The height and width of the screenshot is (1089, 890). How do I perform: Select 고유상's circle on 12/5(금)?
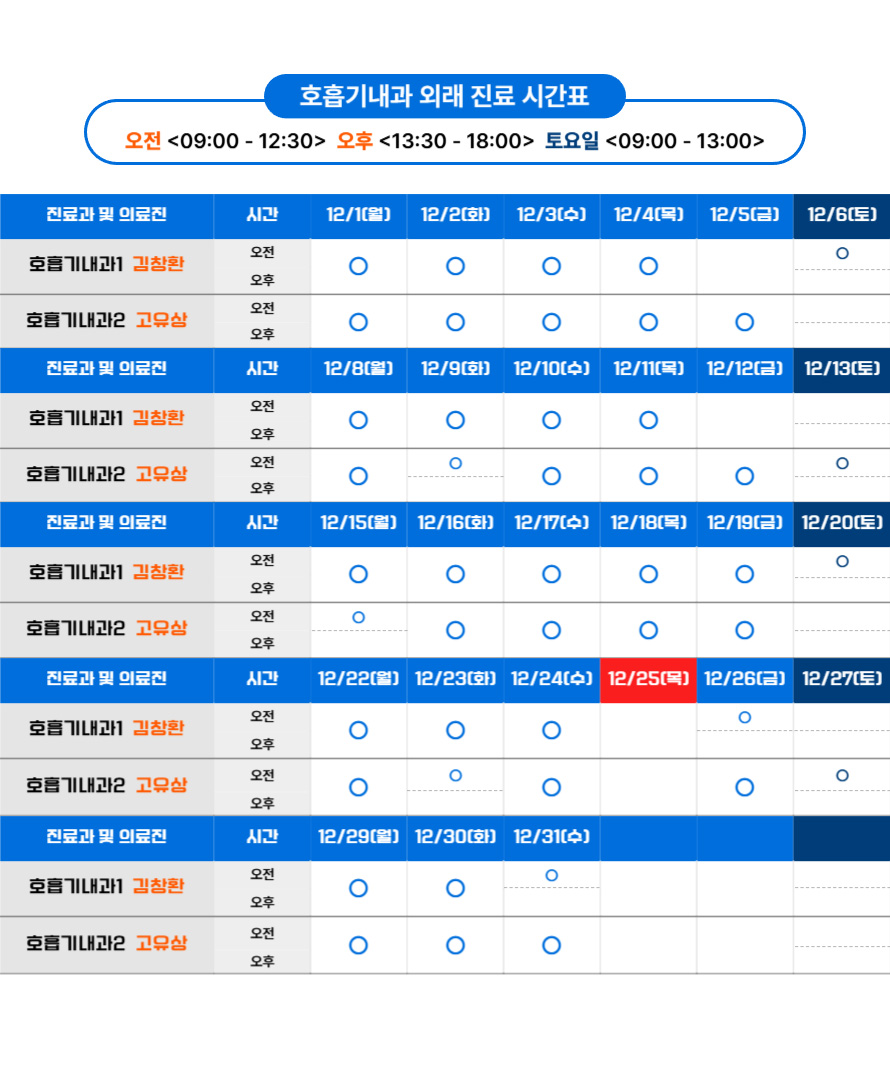click(744, 322)
